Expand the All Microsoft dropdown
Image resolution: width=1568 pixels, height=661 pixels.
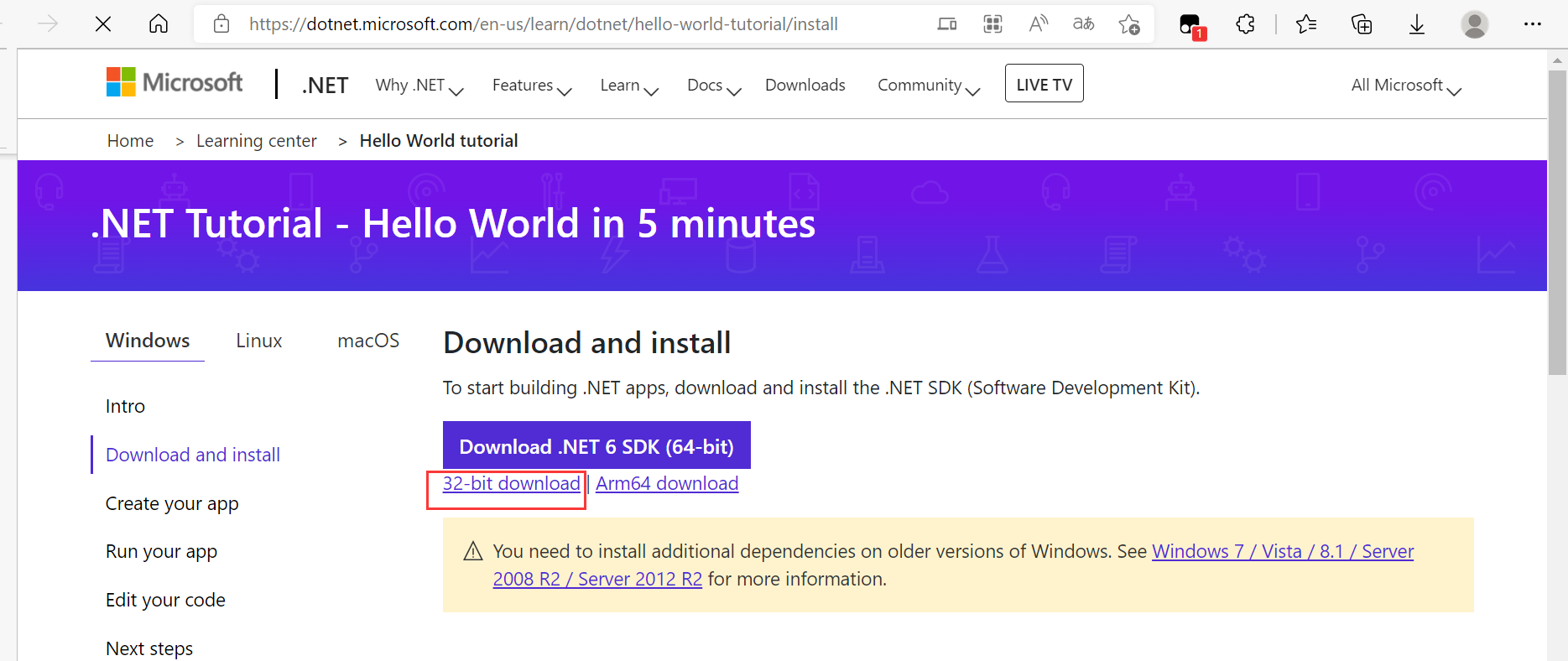[1405, 86]
